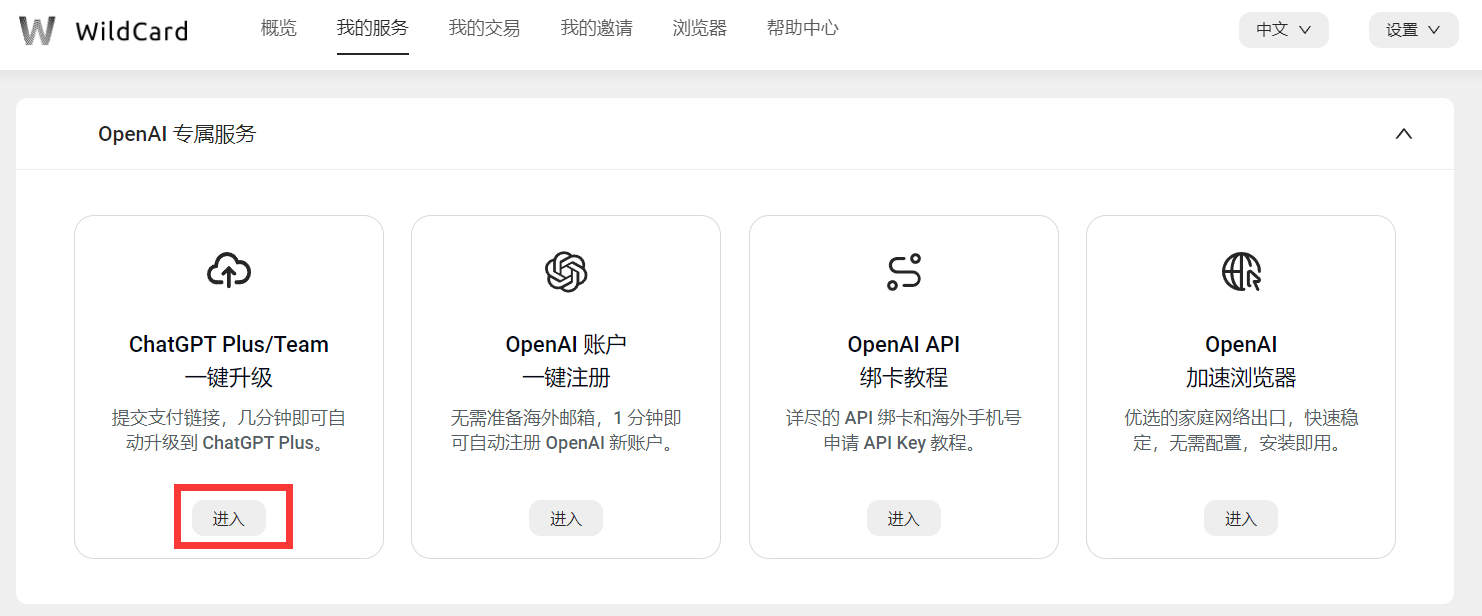The image size is (1482, 616).
Task: Click the cloud upload icon for ChatGPT Plus/Team
Action: (229, 271)
